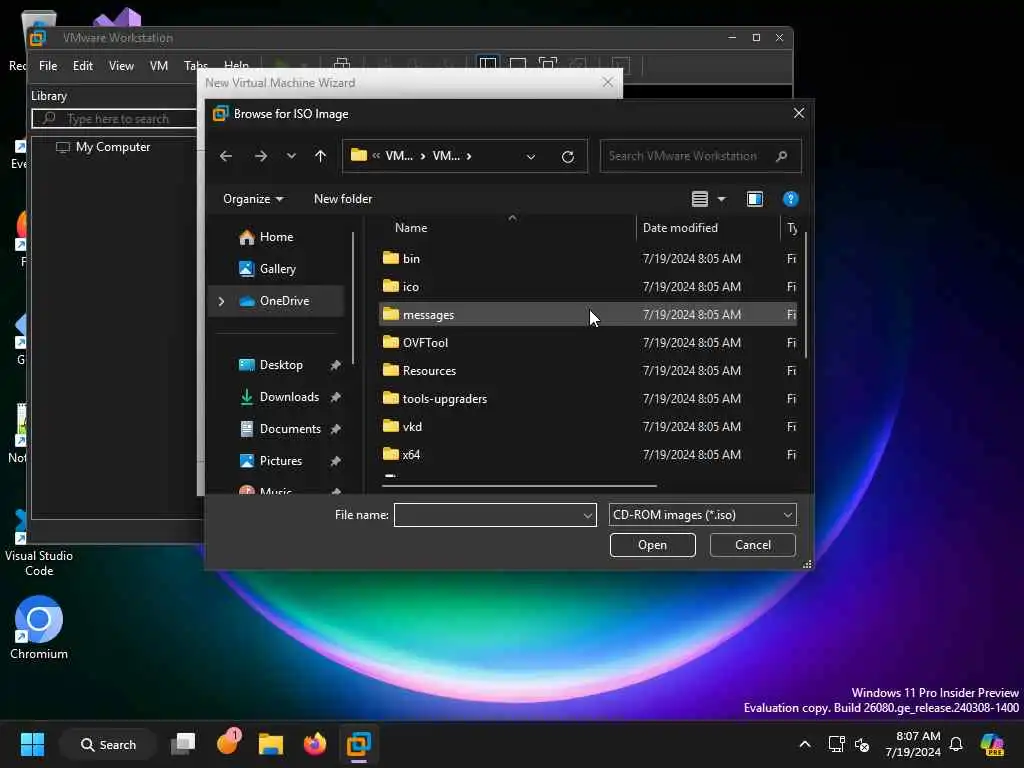The width and height of the screenshot is (1024, 768).
Task: Open the Windows Start menu
Action: point(32,744)
